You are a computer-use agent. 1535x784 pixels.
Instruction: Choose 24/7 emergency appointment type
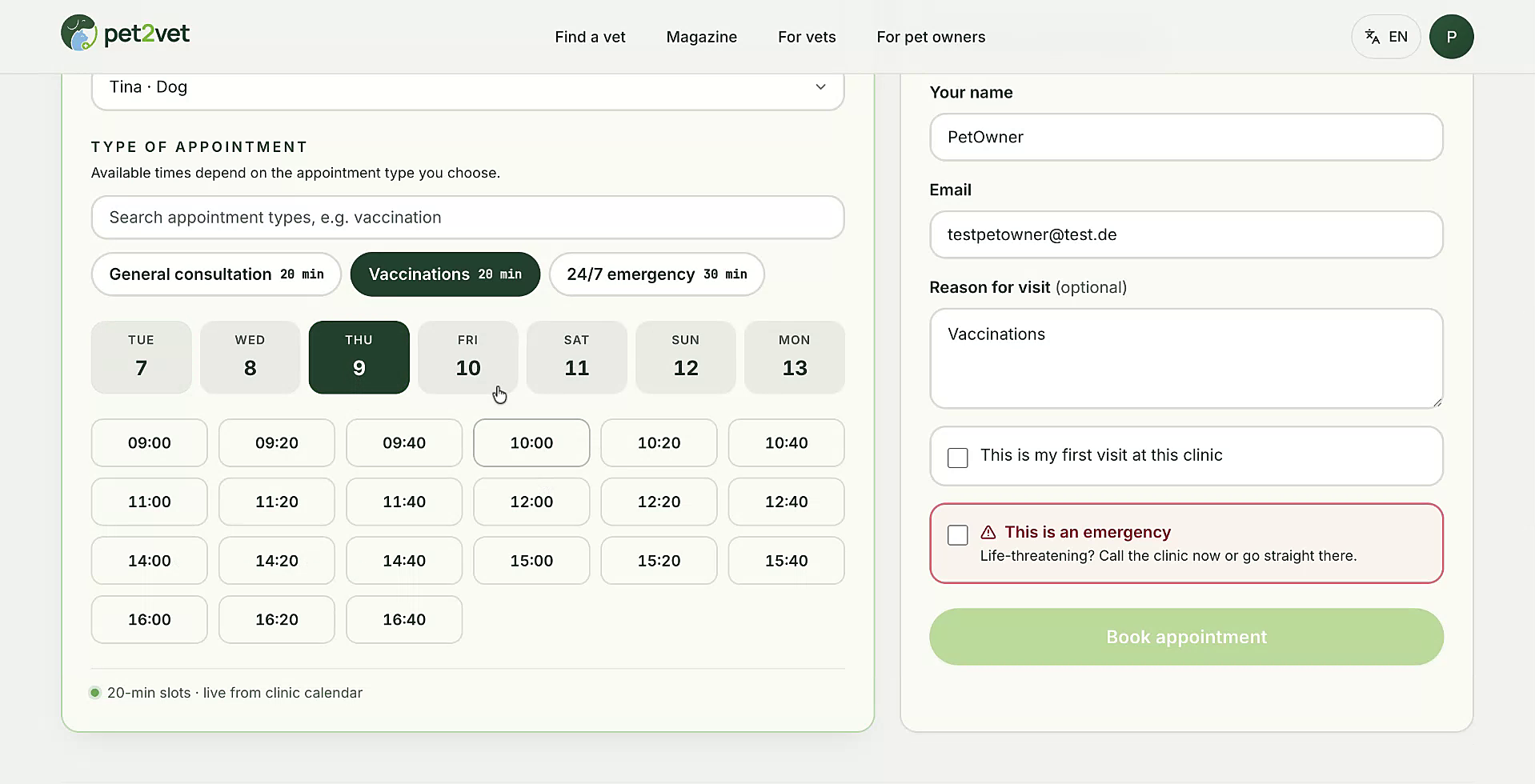(656, 274)
